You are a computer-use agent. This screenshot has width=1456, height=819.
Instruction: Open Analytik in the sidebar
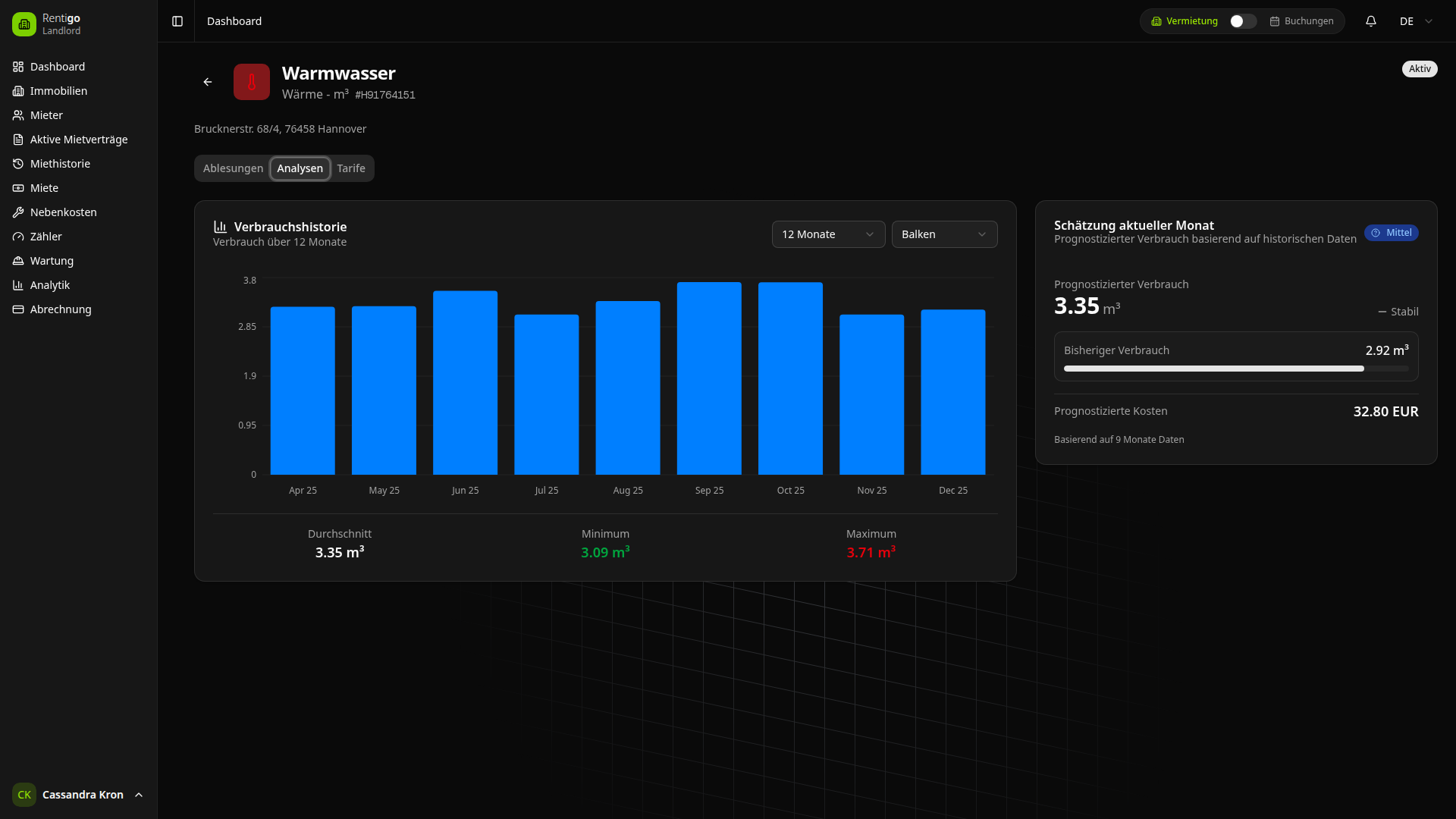(x=49, y=285)
